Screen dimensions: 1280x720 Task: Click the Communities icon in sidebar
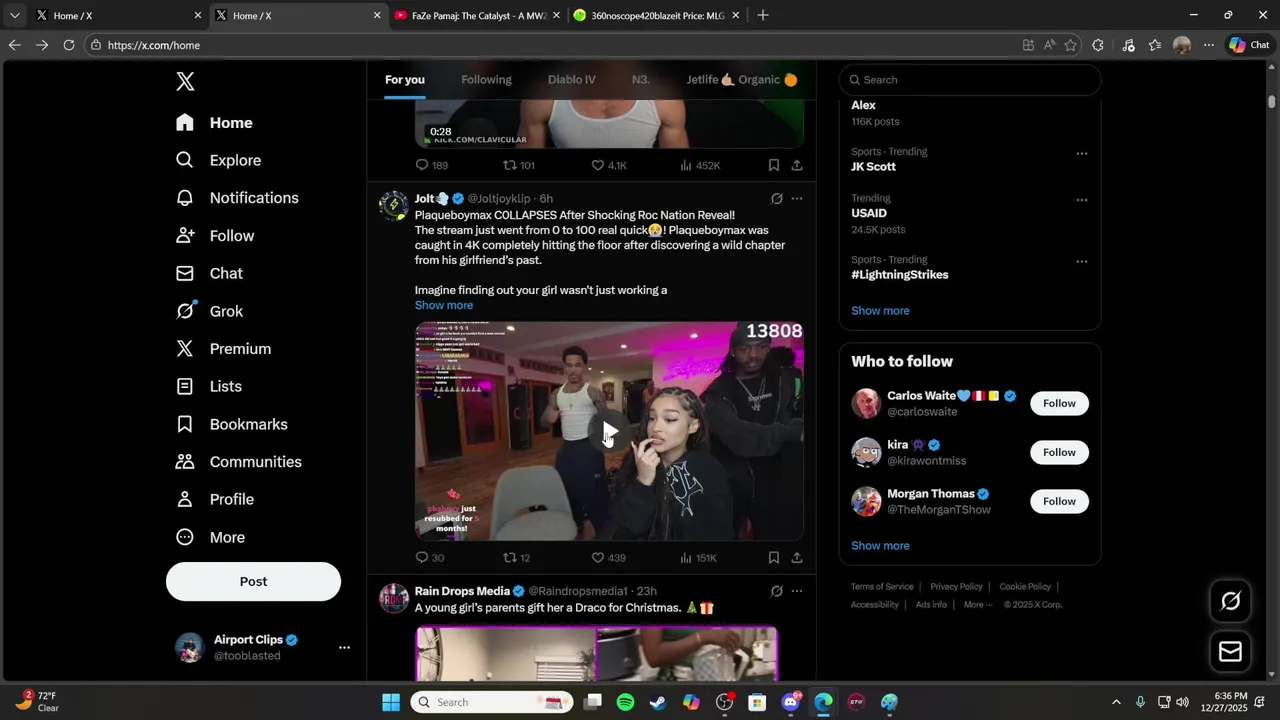tap(185, 462)
